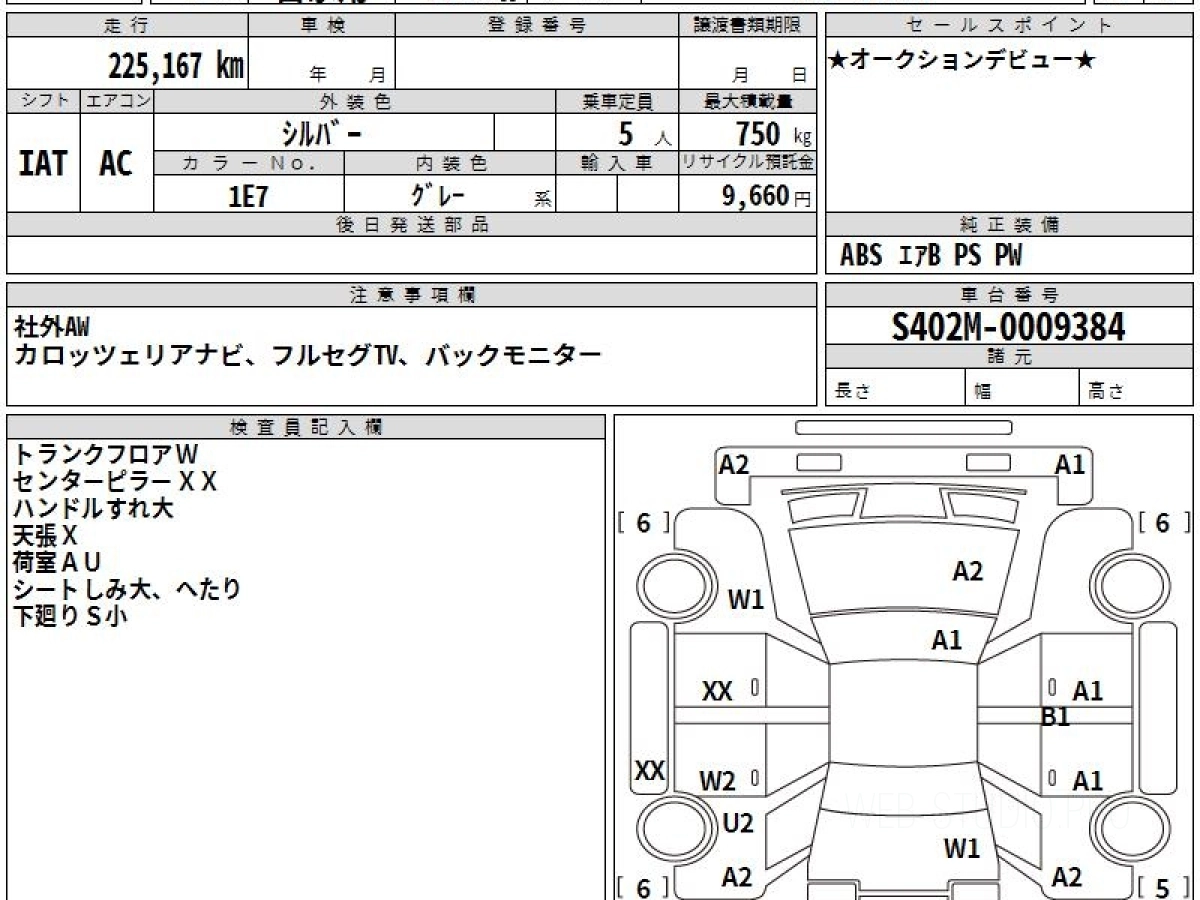This screenshot has height=900, width=1200.
Task: Select the ハンドルすれ大 note
Action: [94, 508]
